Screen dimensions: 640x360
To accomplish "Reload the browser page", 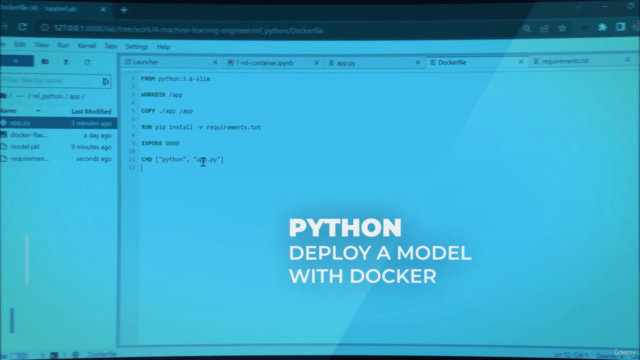I will click(22, 27).
